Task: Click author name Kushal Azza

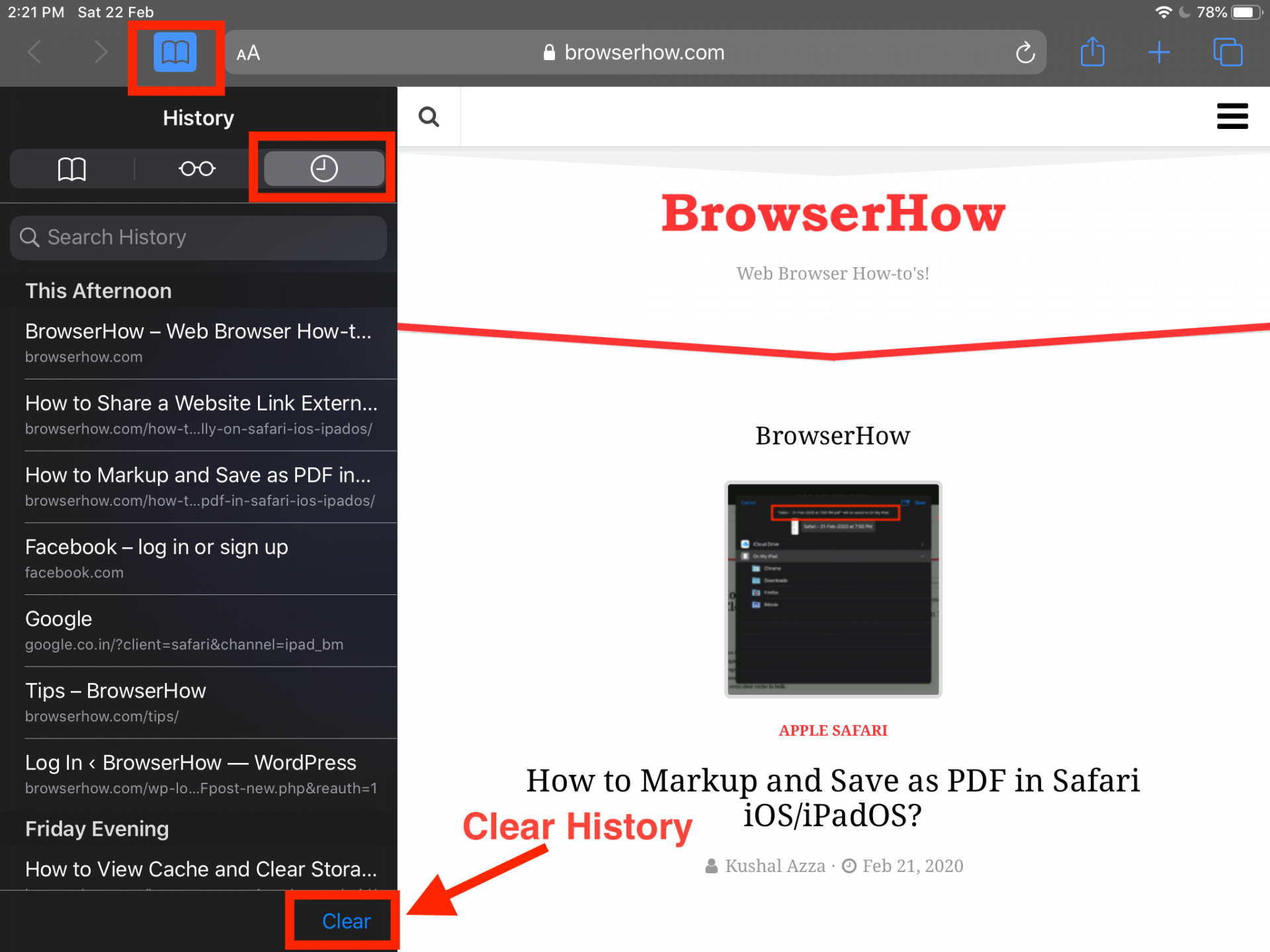Action: click(x=775, y=866)
